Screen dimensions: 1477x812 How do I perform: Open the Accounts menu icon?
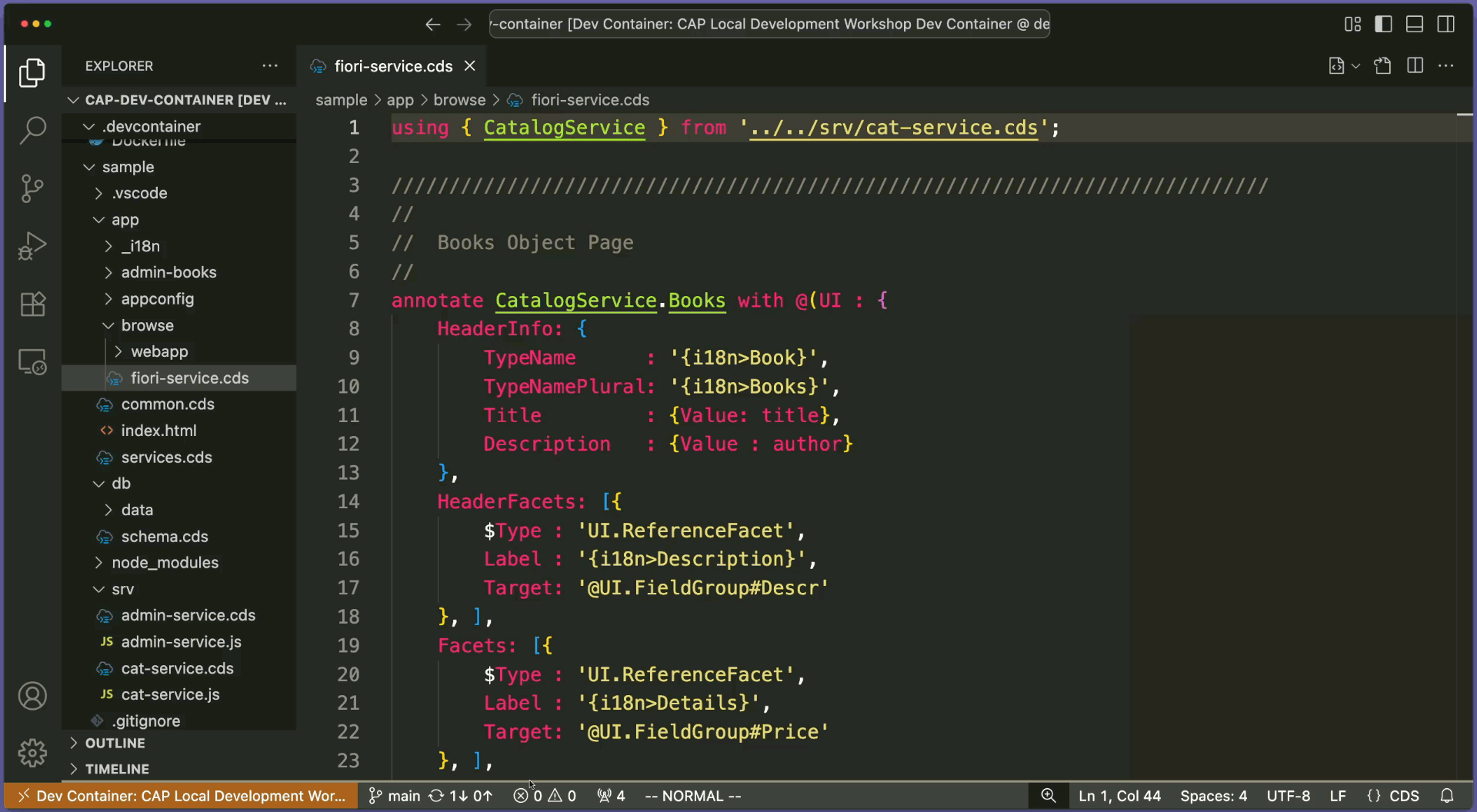tap(32, 696)
